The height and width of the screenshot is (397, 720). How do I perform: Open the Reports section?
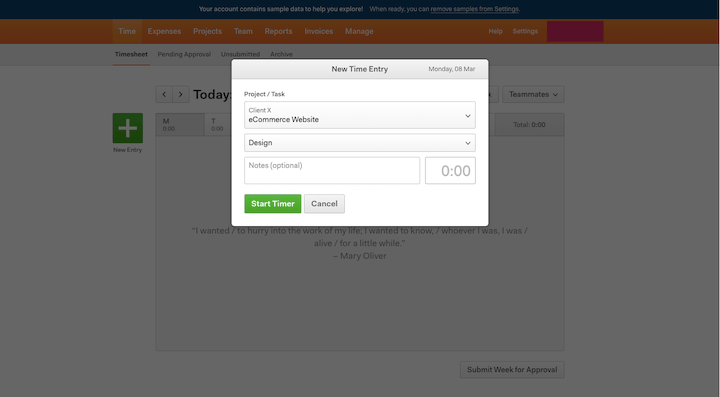tap(278, 31)
